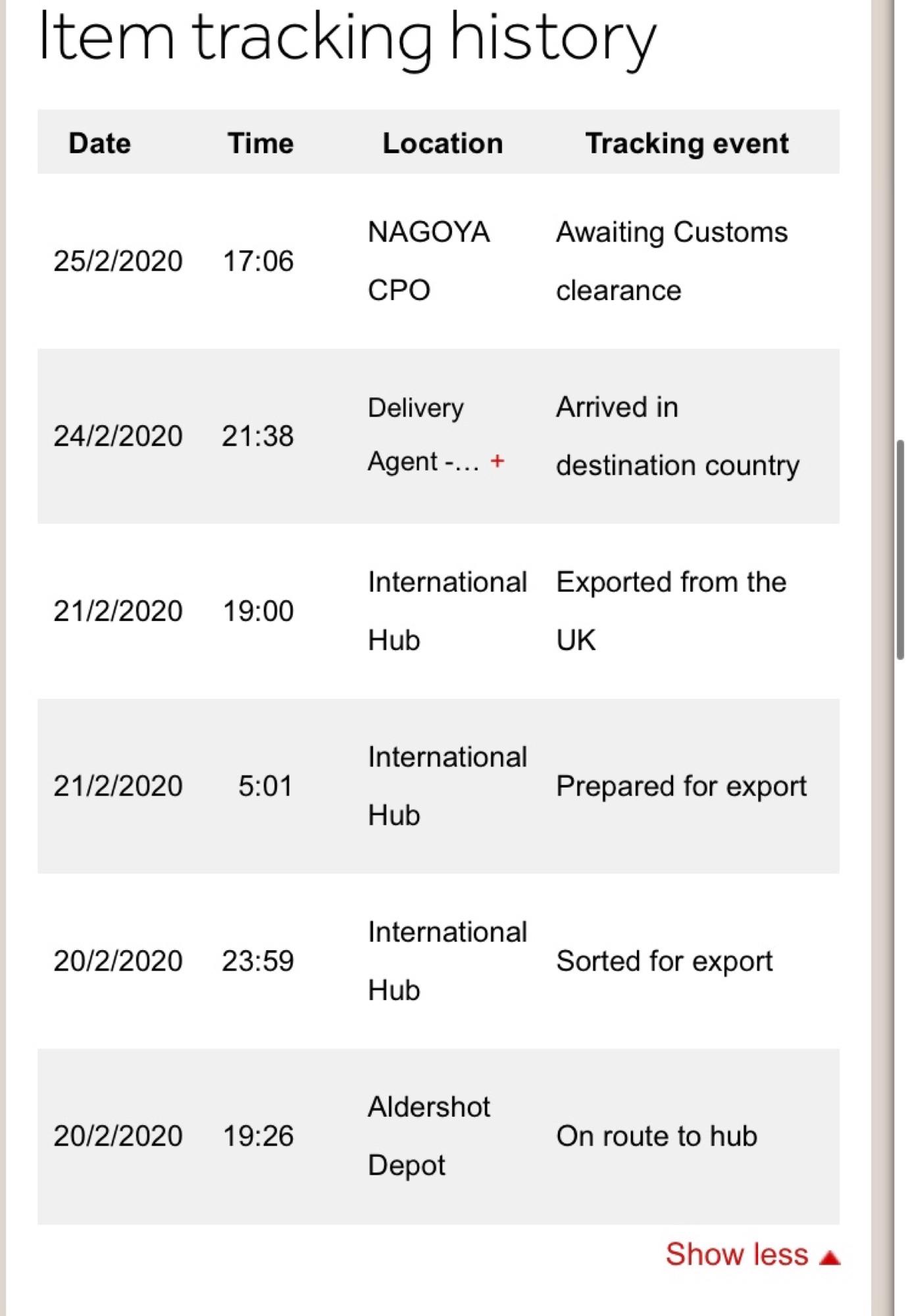Click the page scrollbar thumb at right
912x1316 pixels.
click(900, 549)
